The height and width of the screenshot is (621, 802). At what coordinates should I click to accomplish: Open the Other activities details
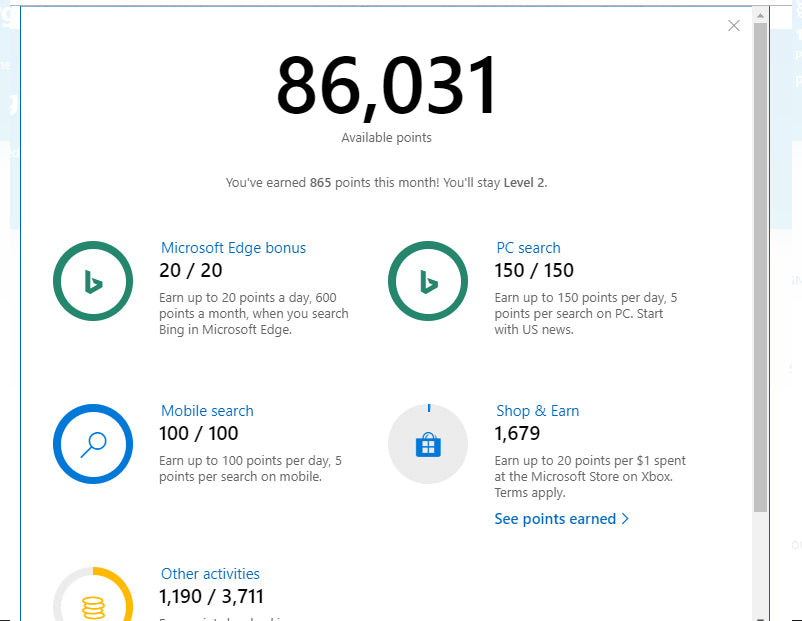(210, 573)
